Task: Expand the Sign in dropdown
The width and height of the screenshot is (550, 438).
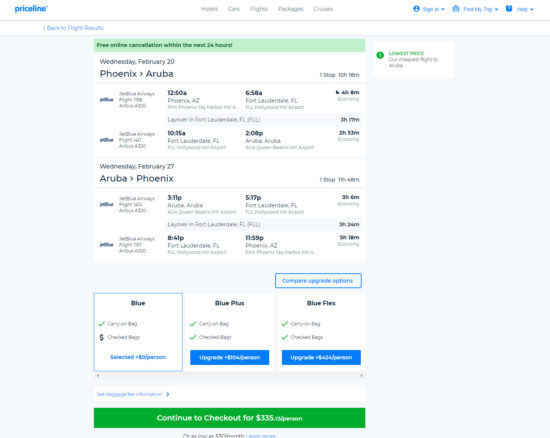Action: point(429,9)
